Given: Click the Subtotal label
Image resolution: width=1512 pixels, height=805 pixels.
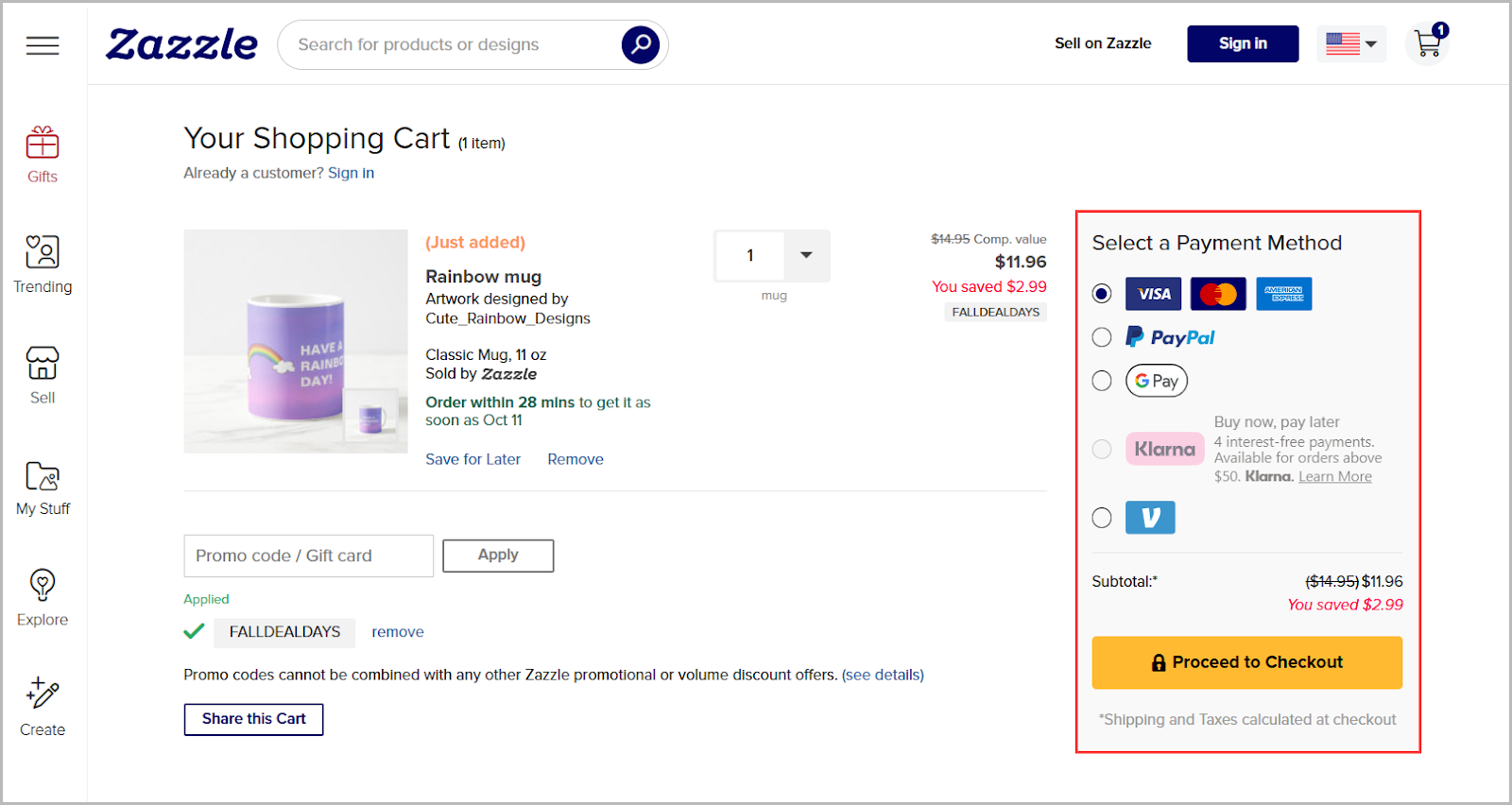Looking at the screenshot, I should click(1125, 581).
